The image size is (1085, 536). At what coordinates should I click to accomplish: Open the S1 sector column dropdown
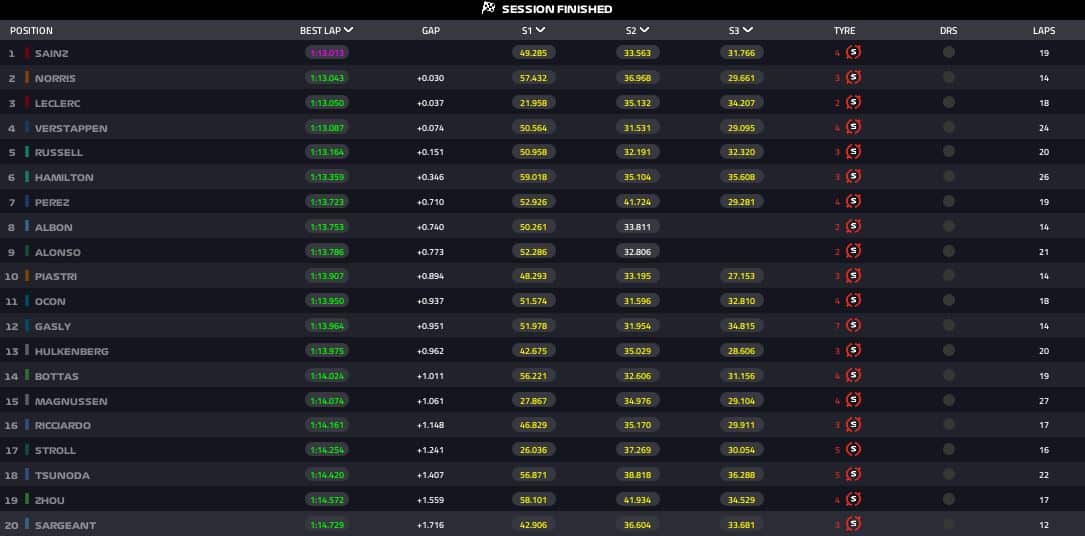click(540, 30)
